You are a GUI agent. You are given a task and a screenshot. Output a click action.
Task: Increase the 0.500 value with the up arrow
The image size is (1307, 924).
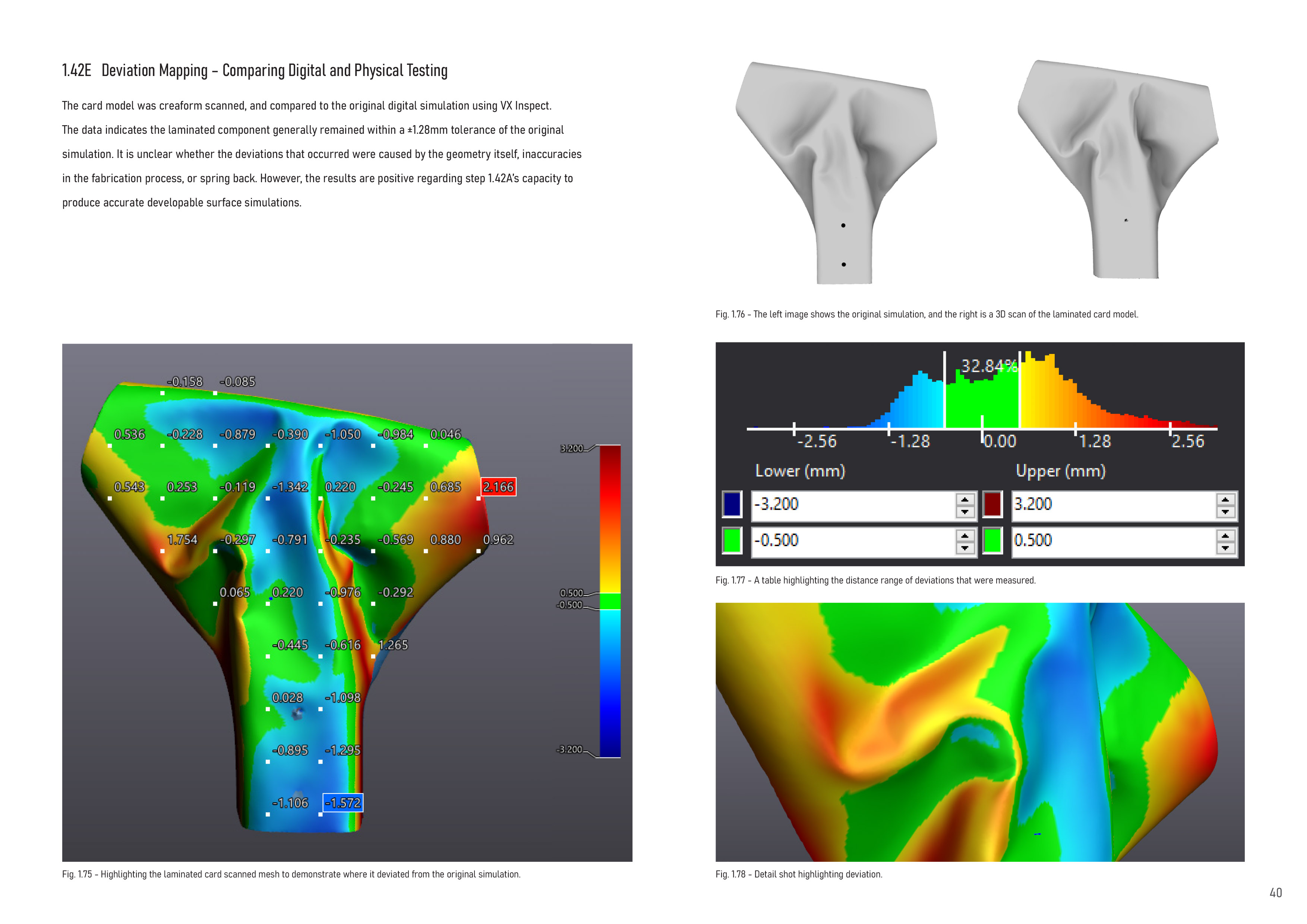(x=1225, y=535)
